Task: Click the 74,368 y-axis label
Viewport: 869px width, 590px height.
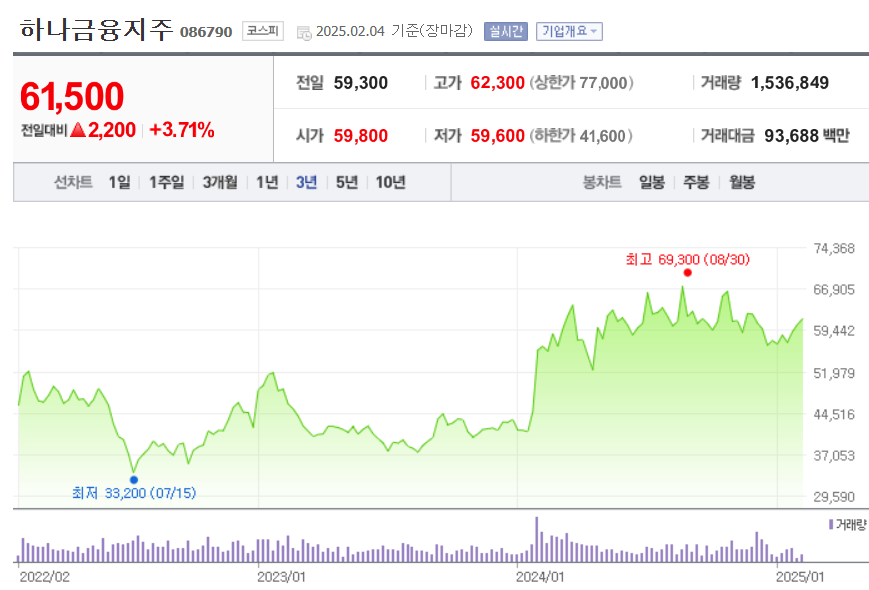Action: point(834,249)
